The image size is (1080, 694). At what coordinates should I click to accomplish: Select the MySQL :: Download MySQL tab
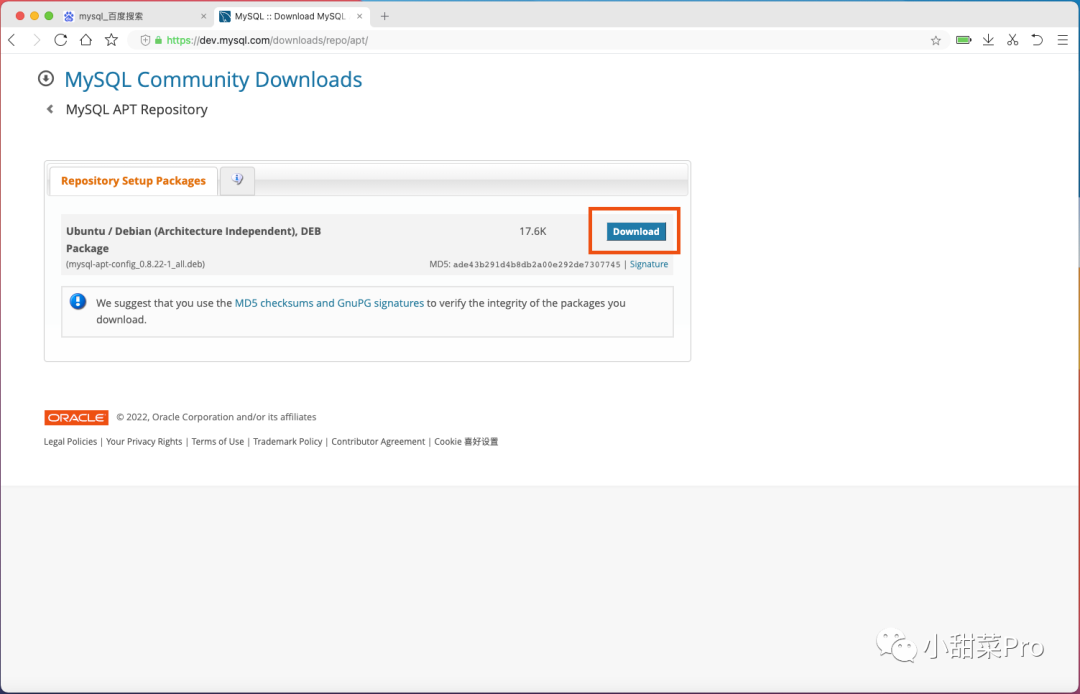292,16
